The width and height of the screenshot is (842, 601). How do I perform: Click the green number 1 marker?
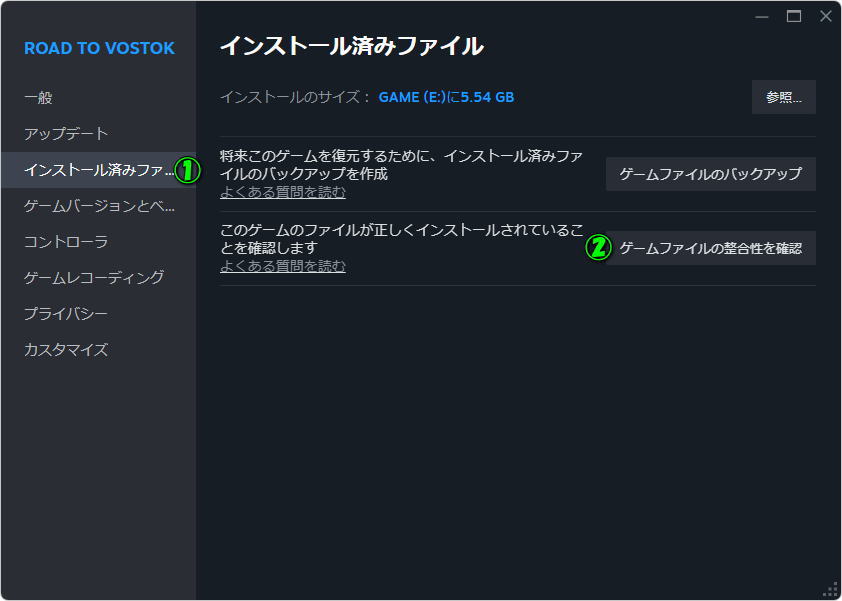(188, 171)
